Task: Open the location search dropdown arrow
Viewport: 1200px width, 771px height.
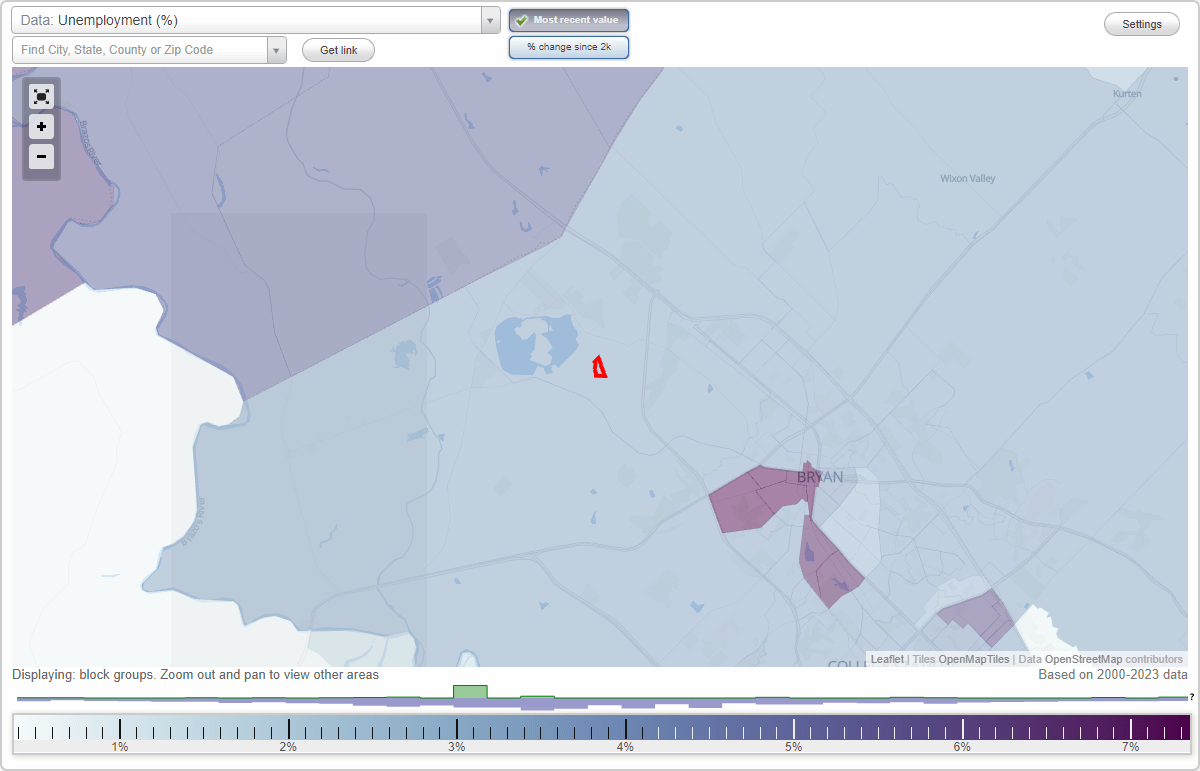Action: [277, 49]
